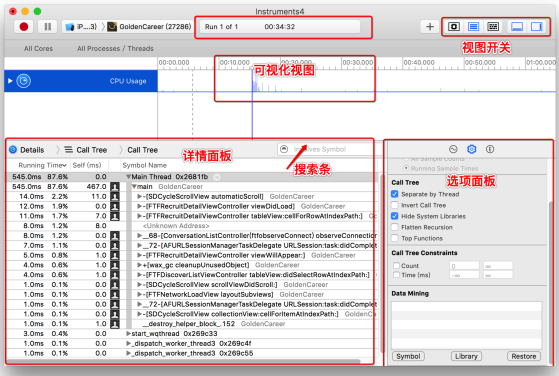This screenshot has height=376, width=559.
Task: Enable the Time (ms) constraint checkbox
Action: [396, 275]
